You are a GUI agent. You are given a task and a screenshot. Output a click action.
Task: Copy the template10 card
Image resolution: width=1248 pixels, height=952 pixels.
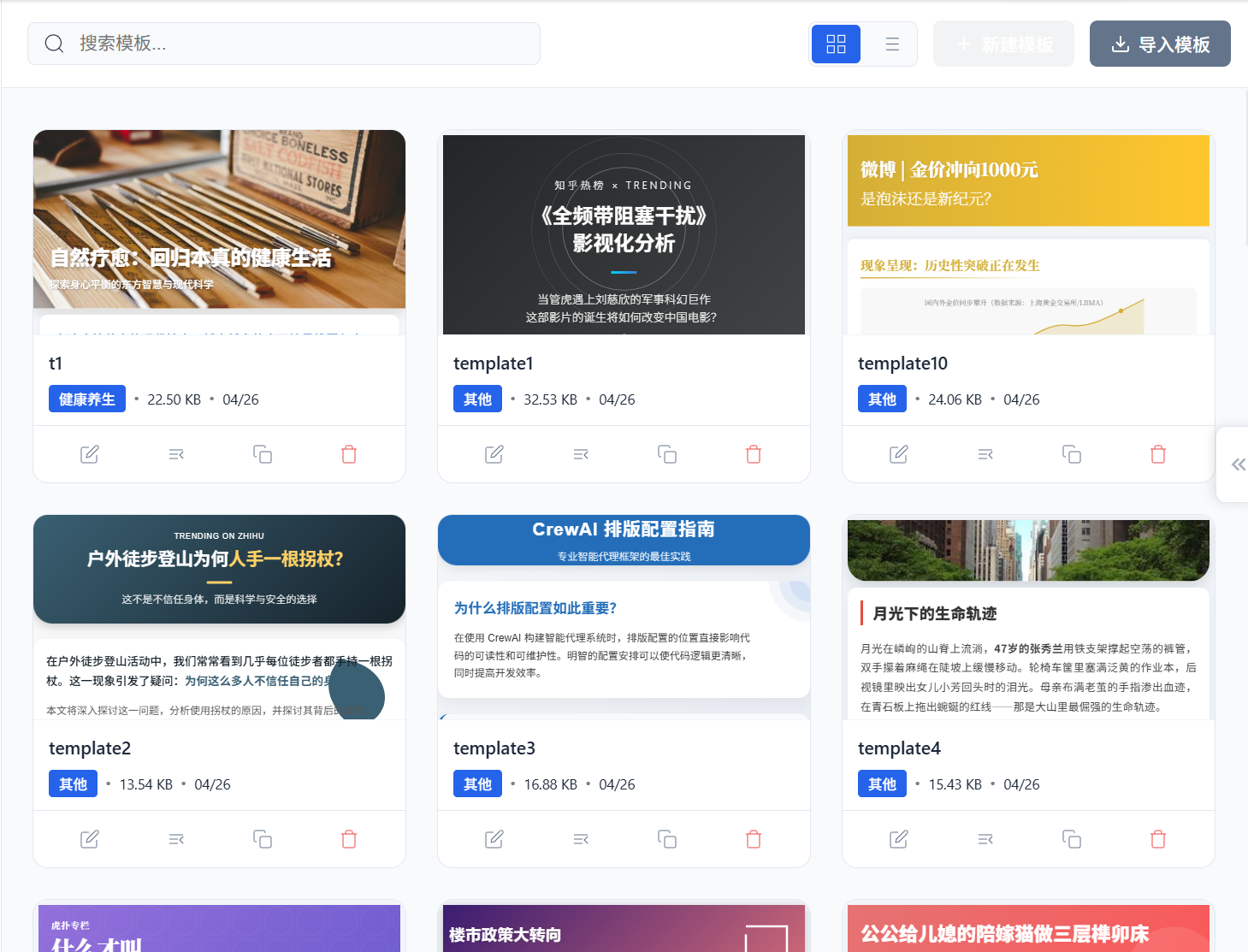click(x=1072, y=454)
